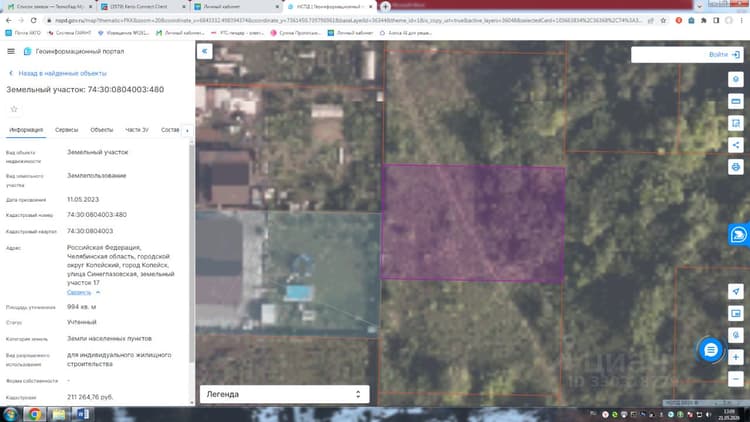Click the browser address bar URL

348,21
